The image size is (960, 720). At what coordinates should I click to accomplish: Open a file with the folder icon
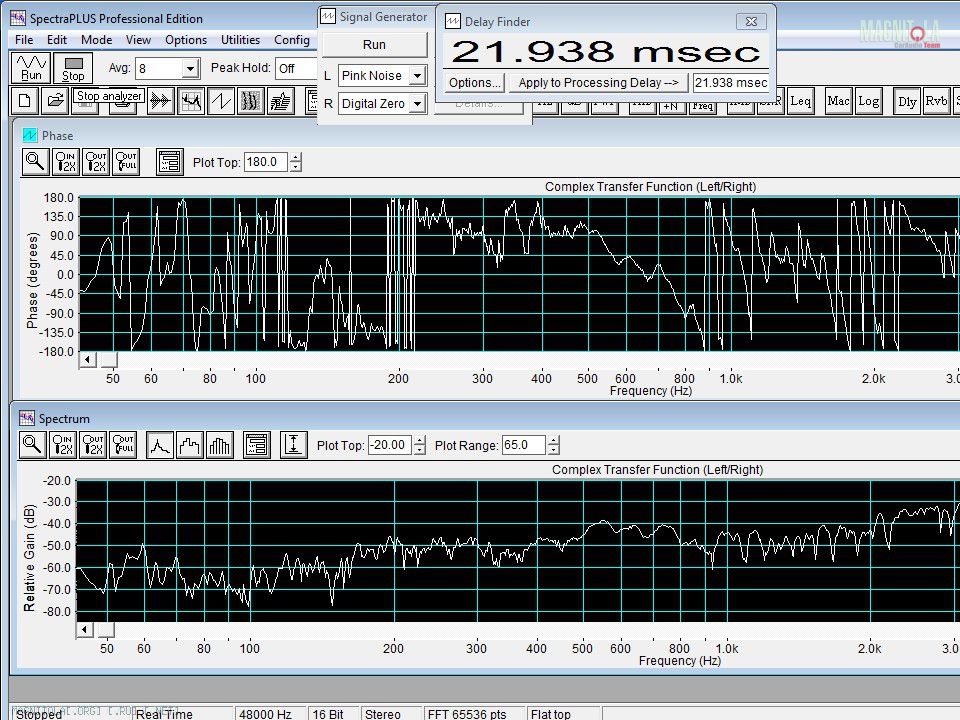(54, 101)
